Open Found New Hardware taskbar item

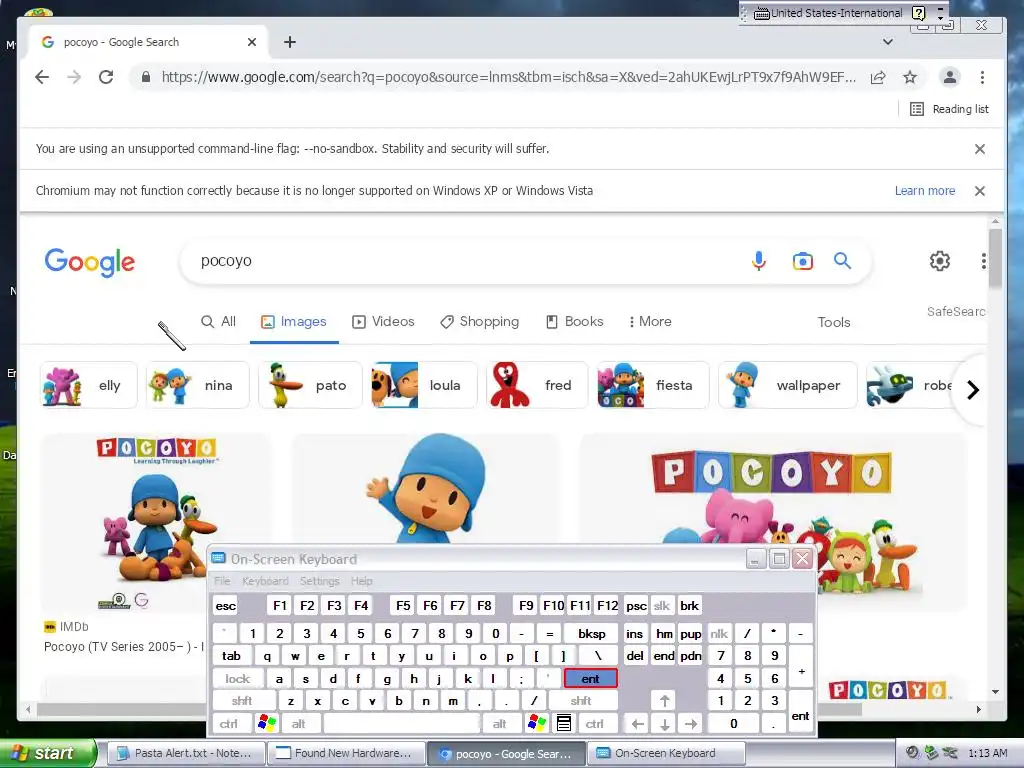point(345,753)
